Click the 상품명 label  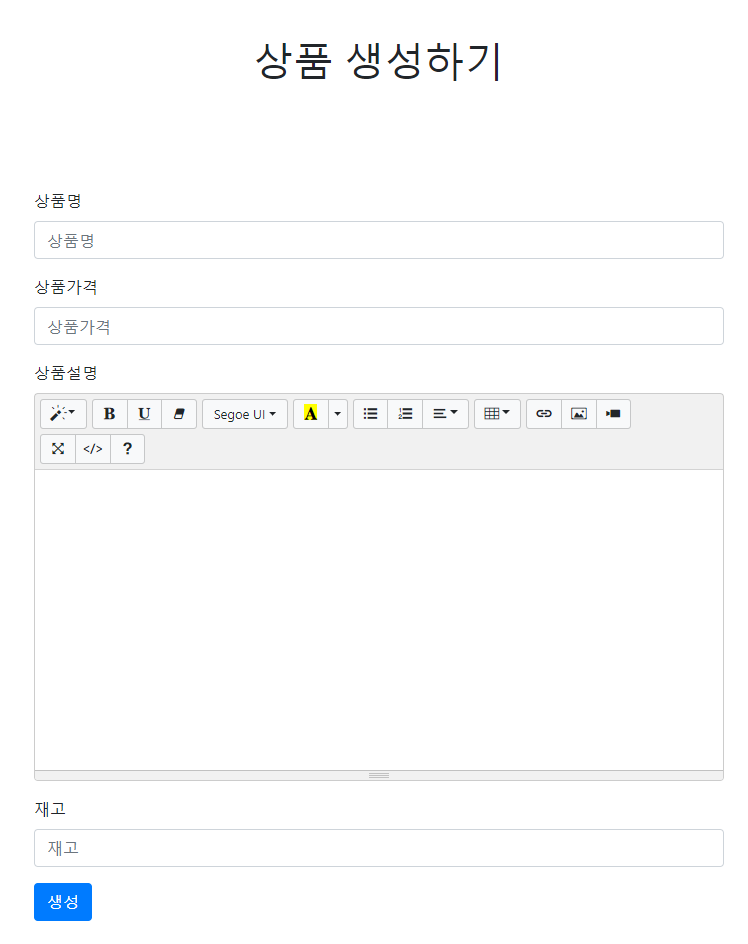pyautogui.click(x=58, y=201)
